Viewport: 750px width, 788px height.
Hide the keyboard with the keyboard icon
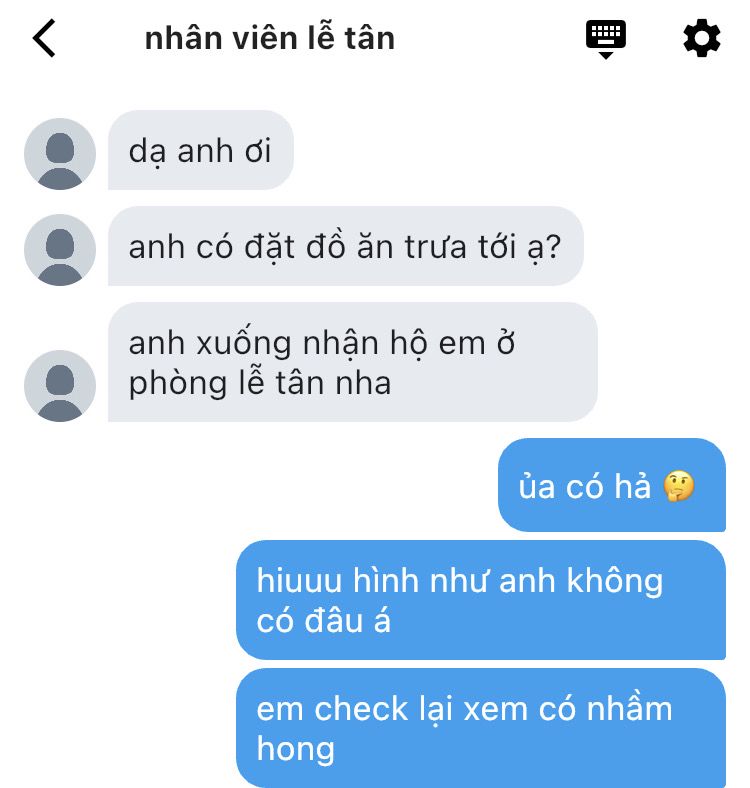tap(606, 39)
